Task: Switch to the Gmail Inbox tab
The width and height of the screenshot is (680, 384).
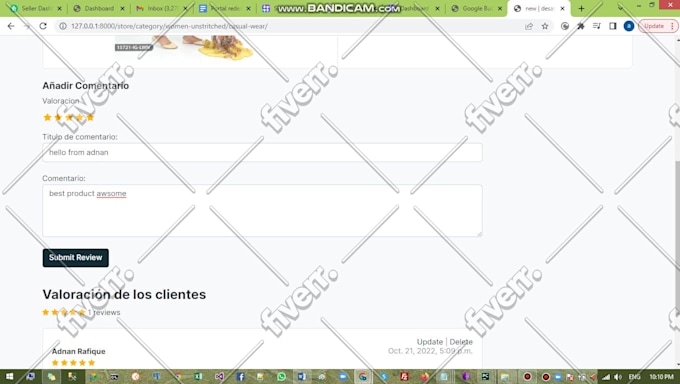Action: 161,8
